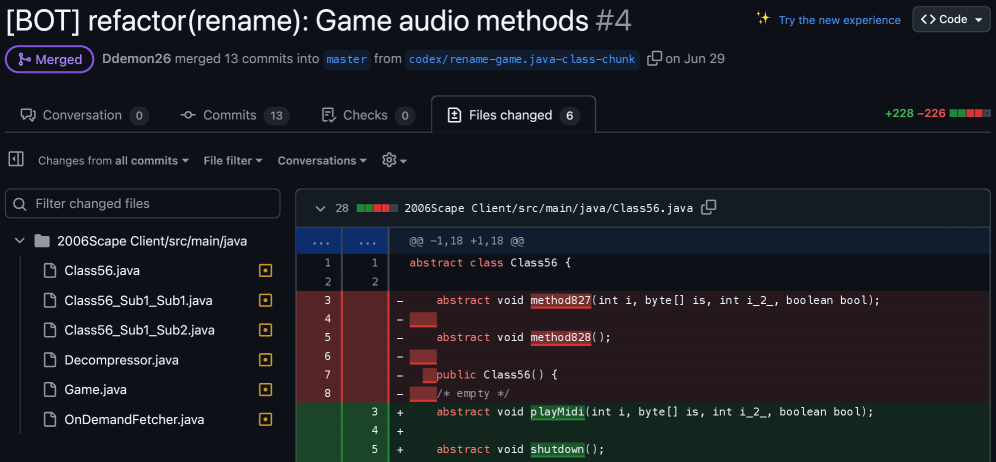Switch to the Checks tab
The width and height of the screenshot is (996, 462).
[368, 115]
